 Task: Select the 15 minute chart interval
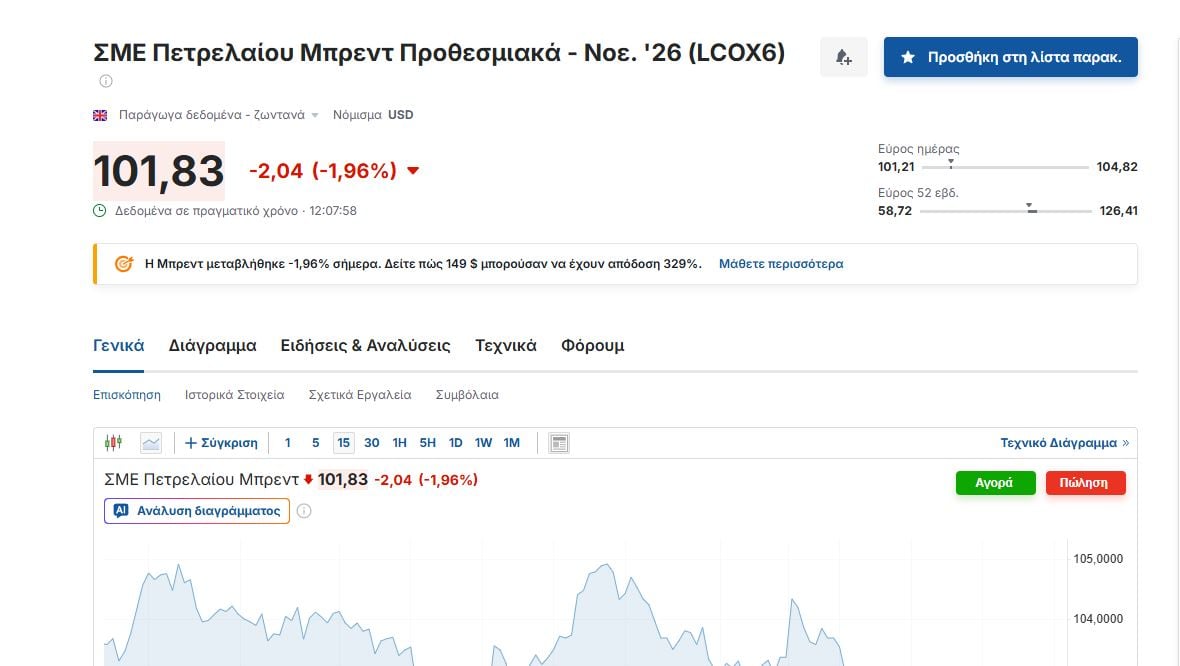(x=343, y=443)
